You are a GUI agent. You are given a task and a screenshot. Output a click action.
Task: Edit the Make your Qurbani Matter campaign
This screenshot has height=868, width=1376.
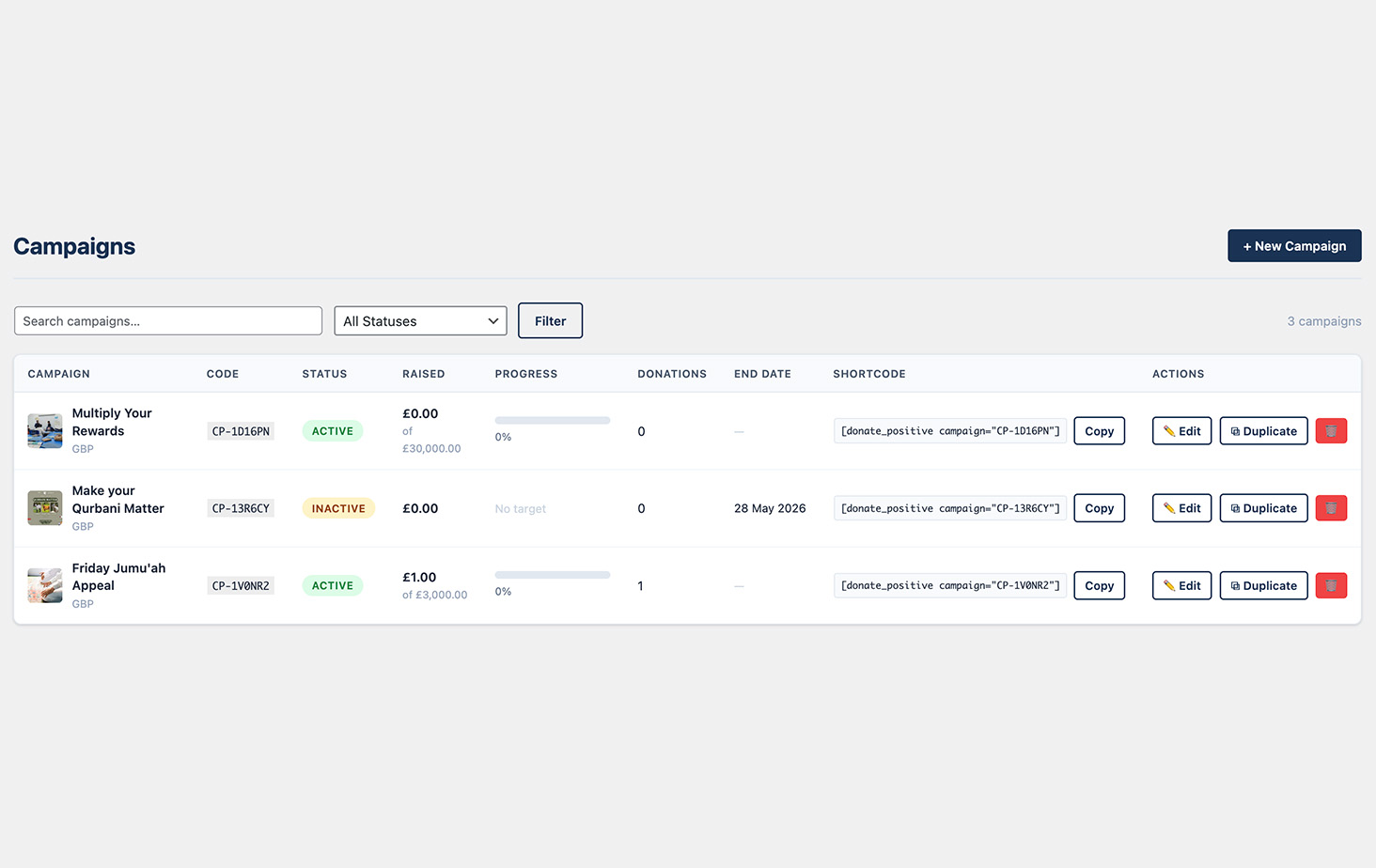pyautogui.click(x=1181, y=508)
